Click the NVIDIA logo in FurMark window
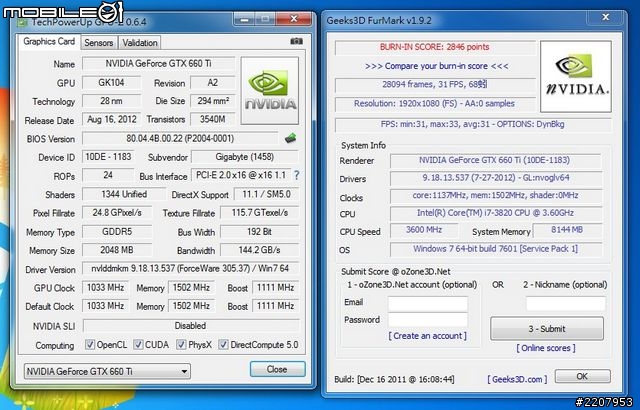Image resolution: width=640 pixels, height=410 pixels. click(576, 76)
